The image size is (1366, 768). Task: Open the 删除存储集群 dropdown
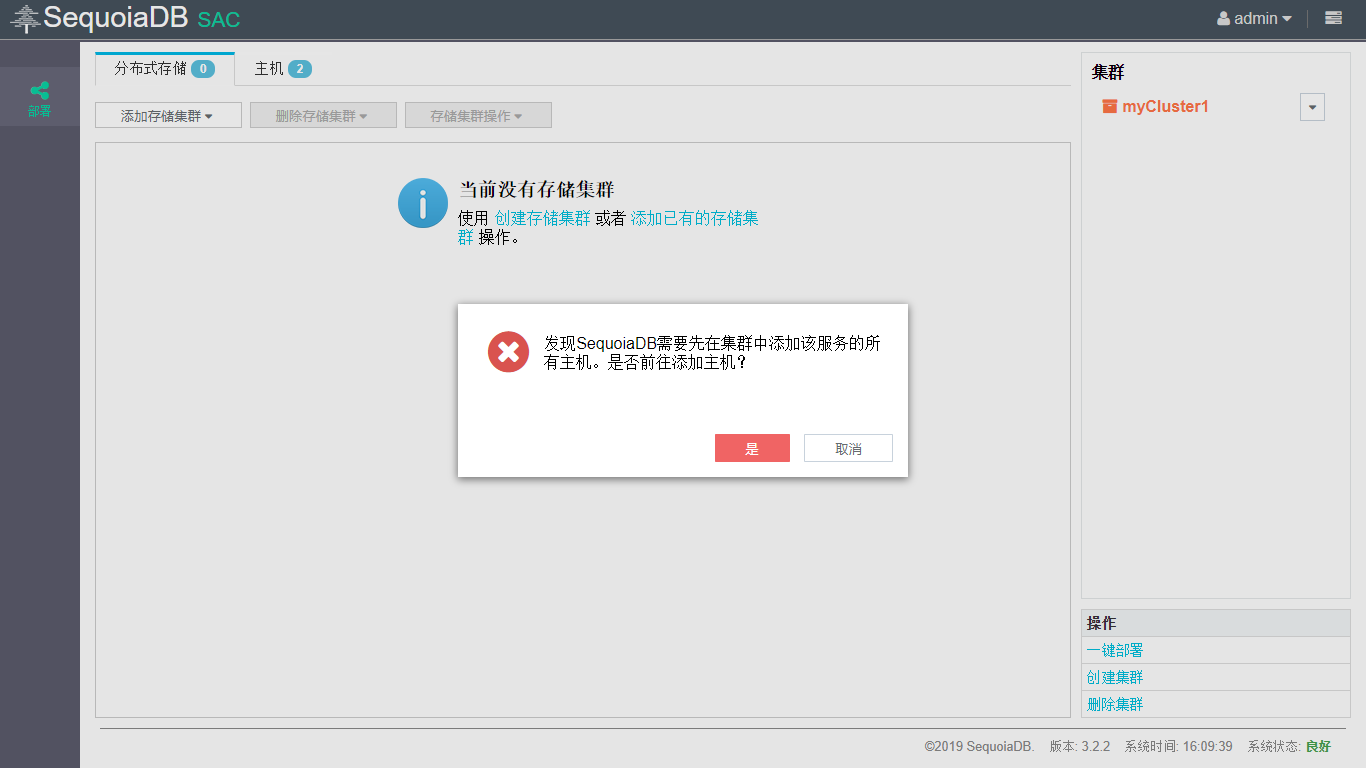click(x=323, y=115)
